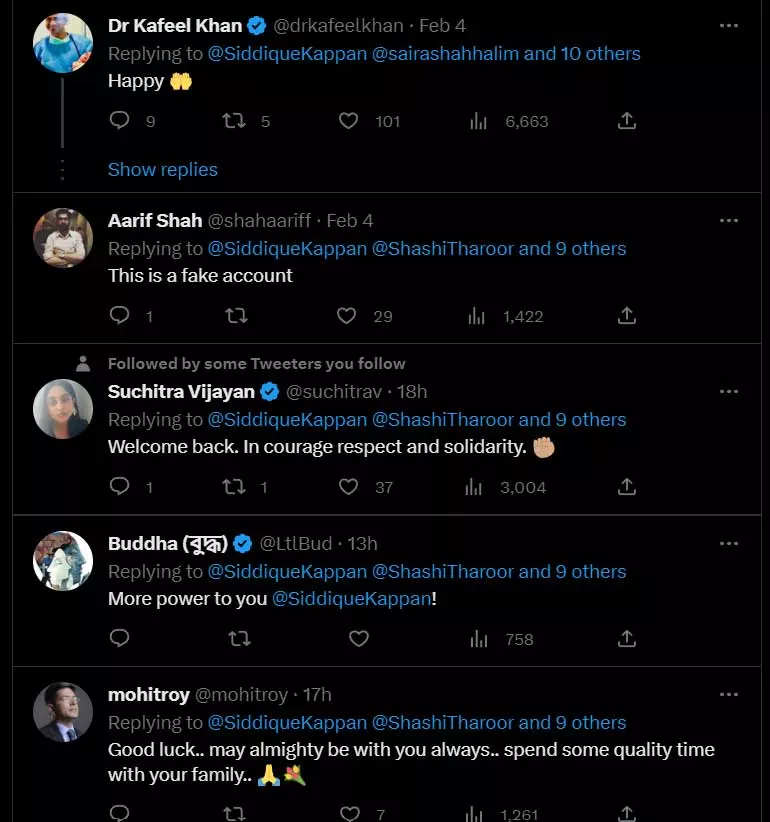Retweet Suchitra Vijayan's reply
This screenshot has height=822, width=770.
pos(233,487)
